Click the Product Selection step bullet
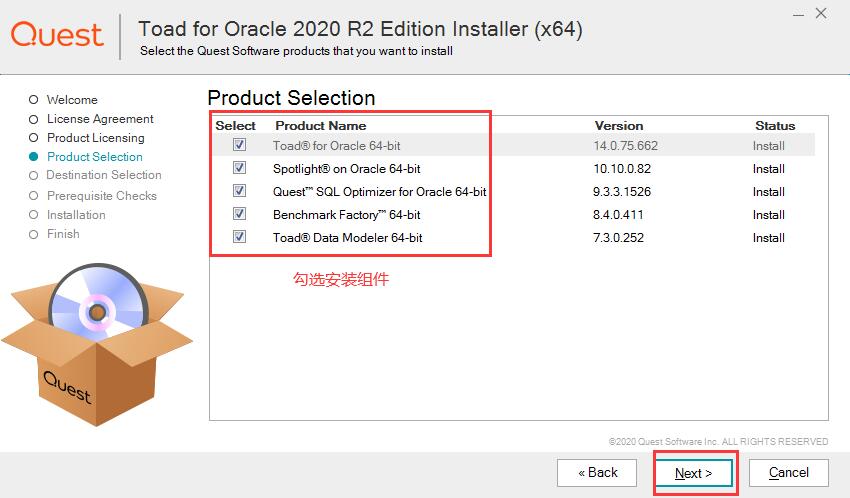The image size is (850, 498). coord(34,157)
